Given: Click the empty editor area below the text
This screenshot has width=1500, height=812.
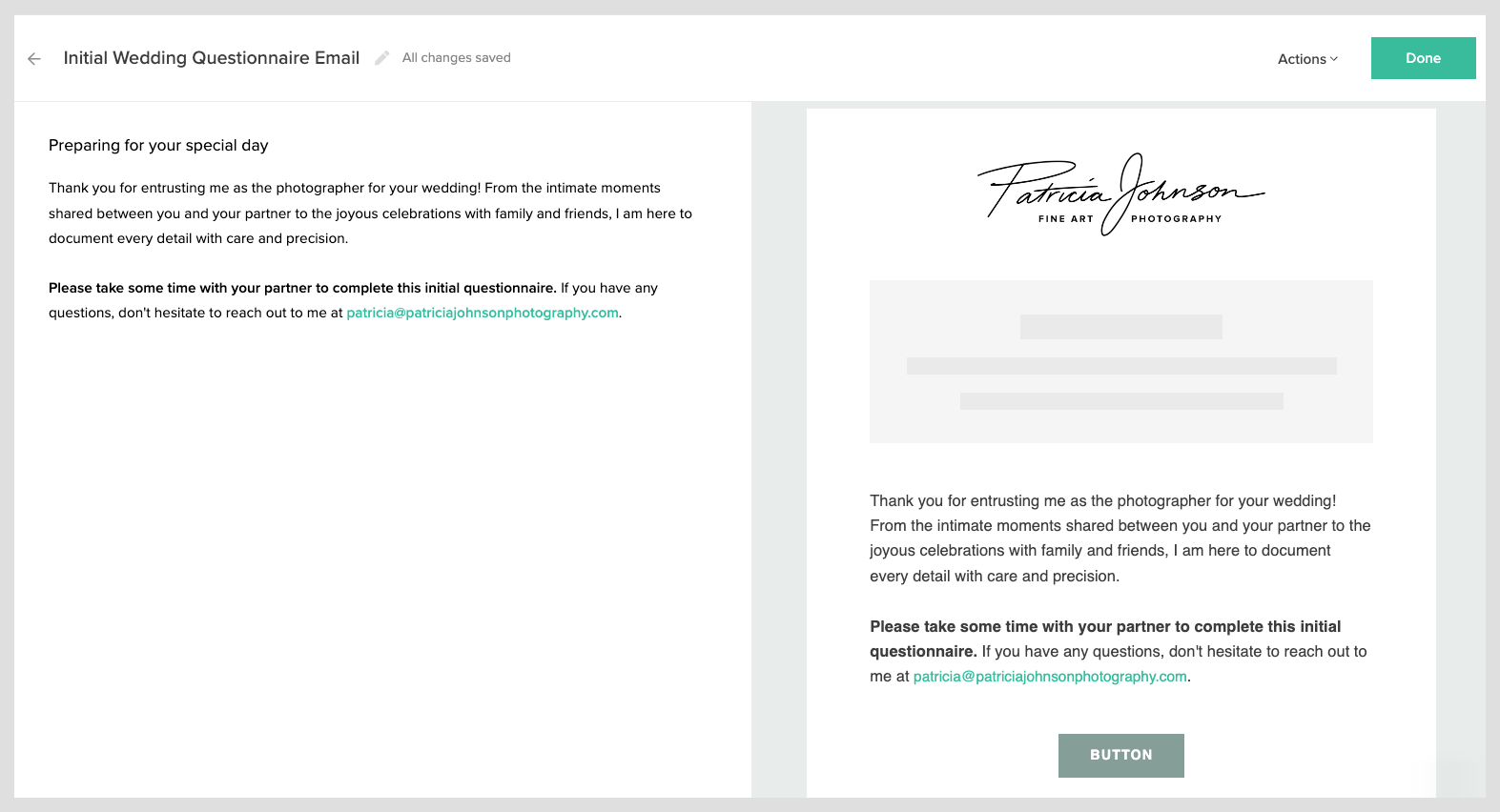Looking at the screenshot, I should (x=381, y=553).
